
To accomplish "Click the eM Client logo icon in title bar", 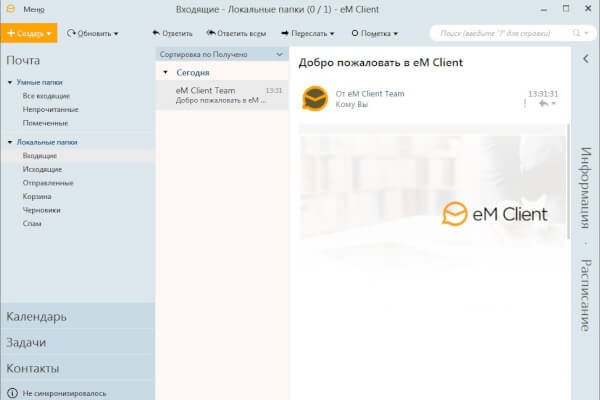I will click(11, 9).
